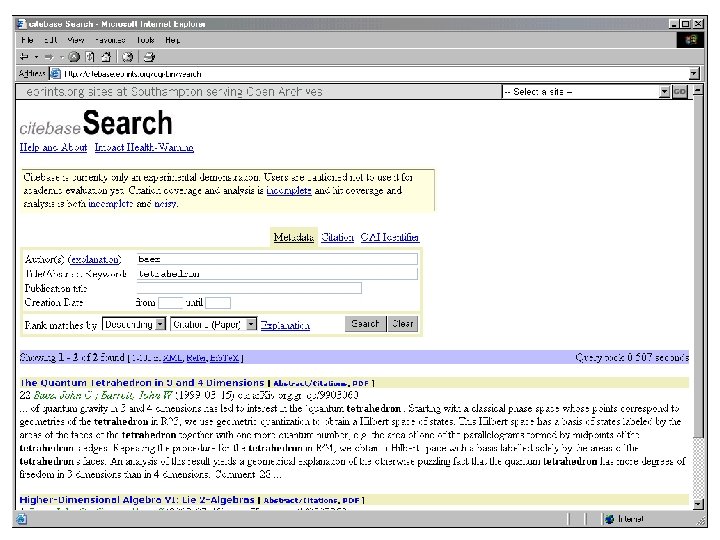Open the Back button history dropdown arrow
Screen dimensions: 720x540
coord(36,57)
